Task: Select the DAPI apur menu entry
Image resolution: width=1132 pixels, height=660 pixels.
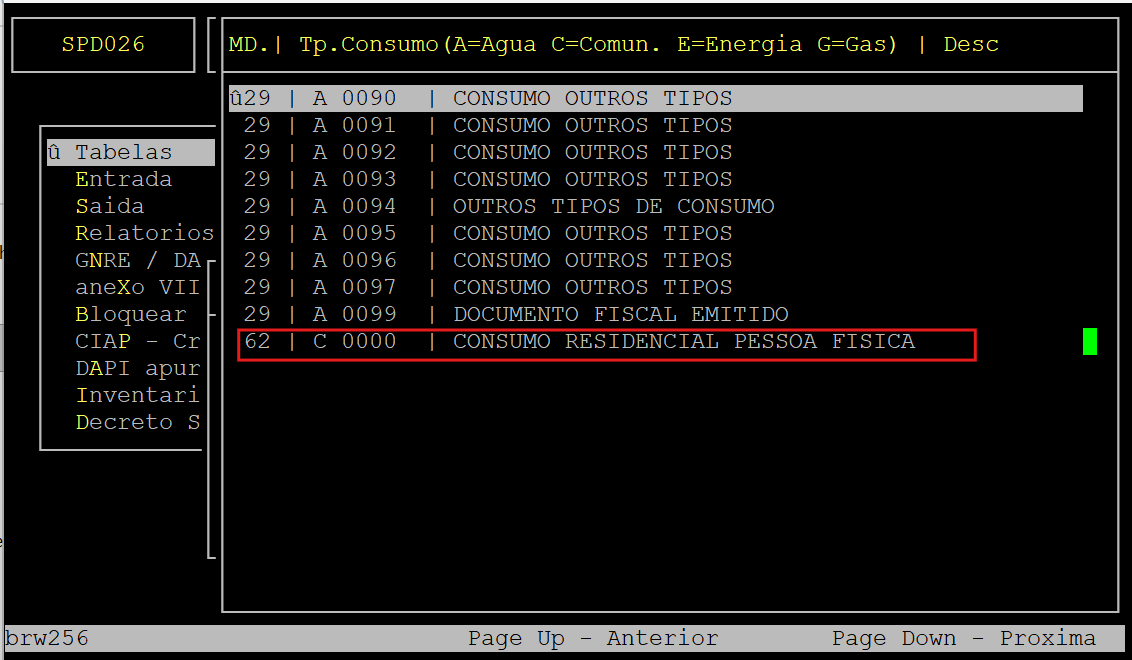Action: tap(138, 369)
